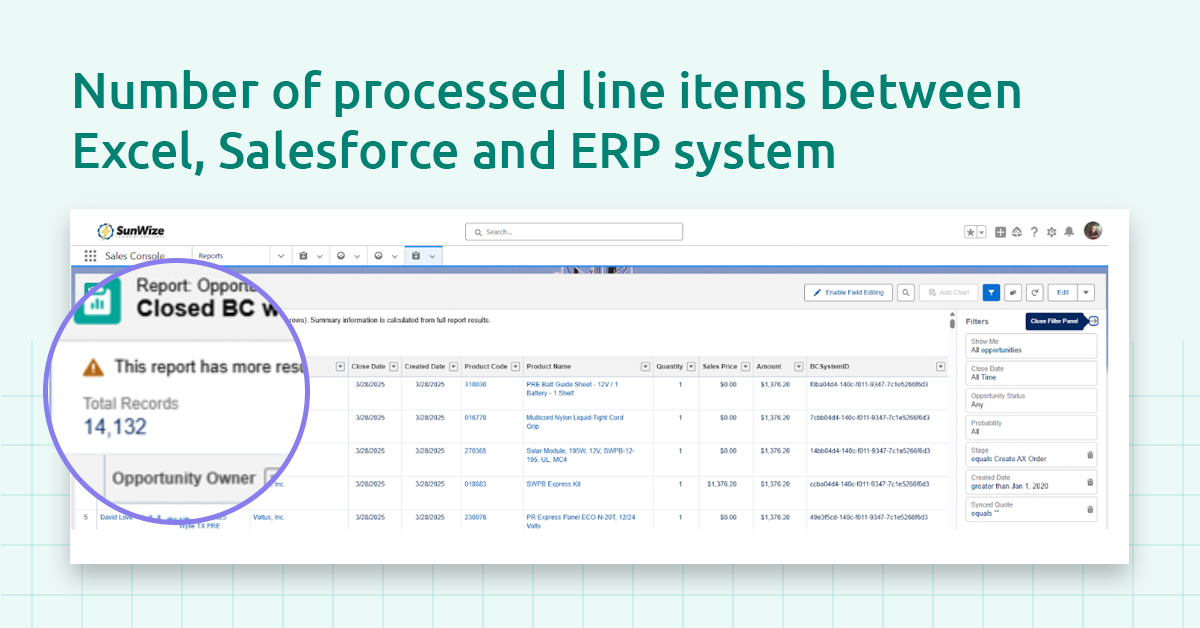Open the App Launcher grid icon
The width and height of the screenshot is (1200, 628).
point(90,256)
